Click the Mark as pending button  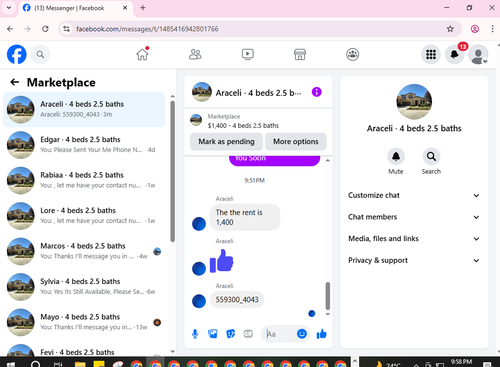226,142
